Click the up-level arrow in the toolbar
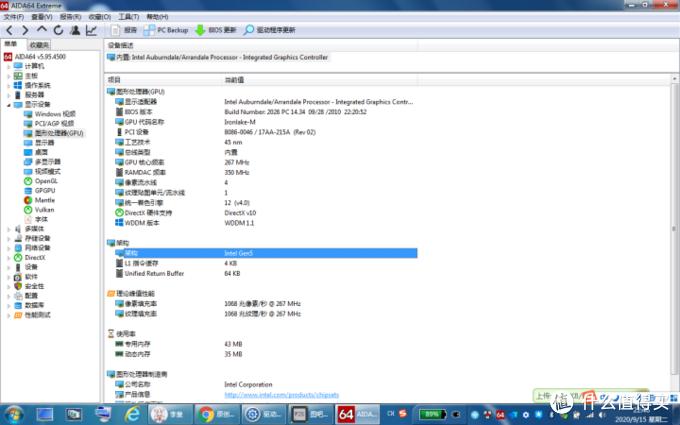The image size is (680, 425). [x=42, y=29]
